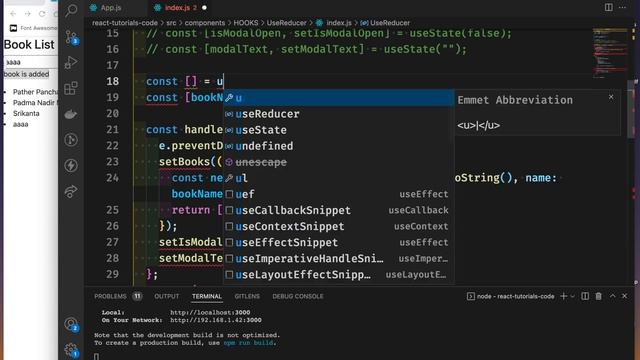This screenshot has height=360, width=640.
Task: Open the Extensions view
Action: (x=71, y=88)
